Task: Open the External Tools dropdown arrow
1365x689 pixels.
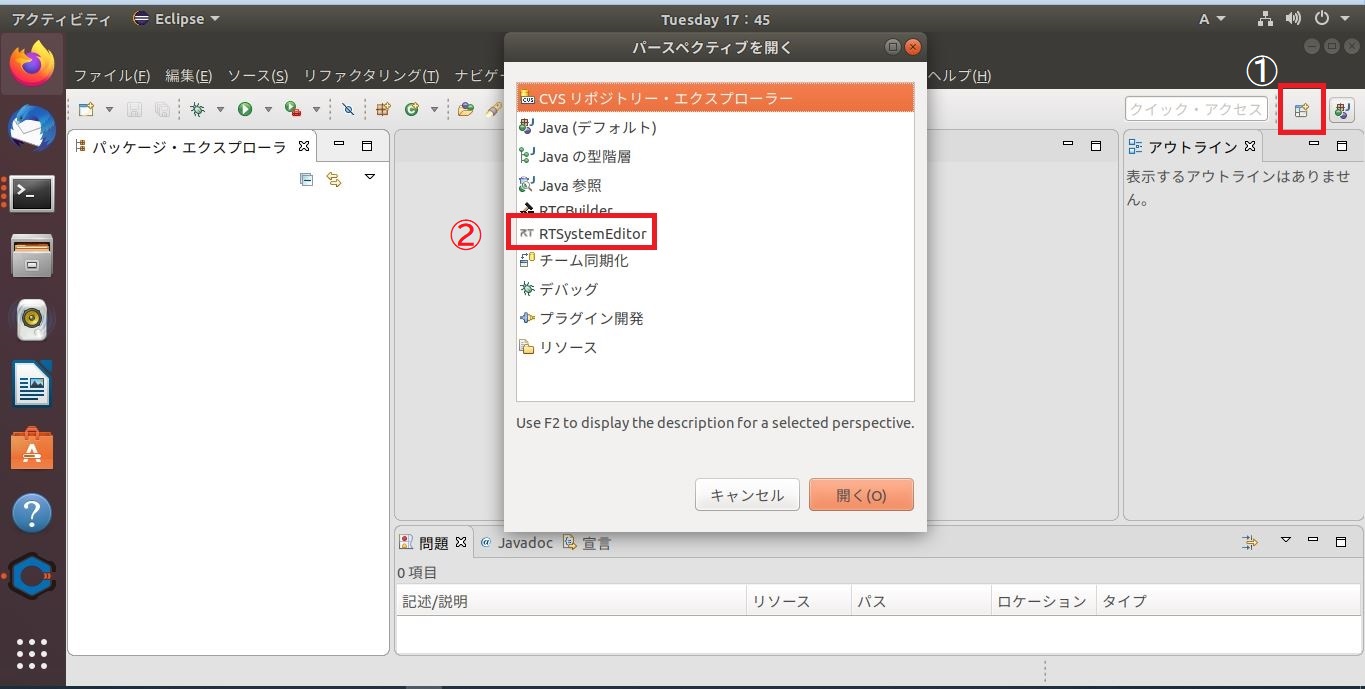Action: (316, 109)
